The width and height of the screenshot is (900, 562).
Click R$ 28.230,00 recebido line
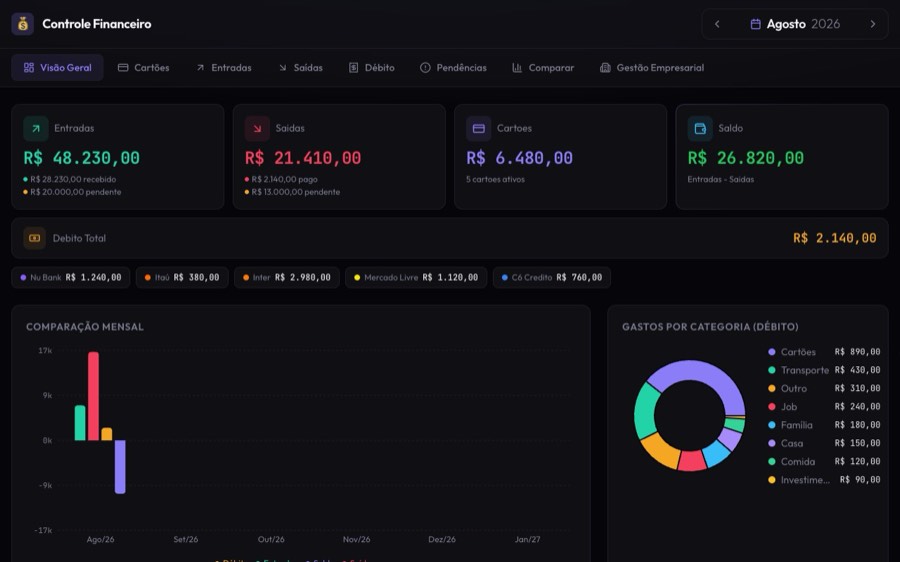point(69,179)
